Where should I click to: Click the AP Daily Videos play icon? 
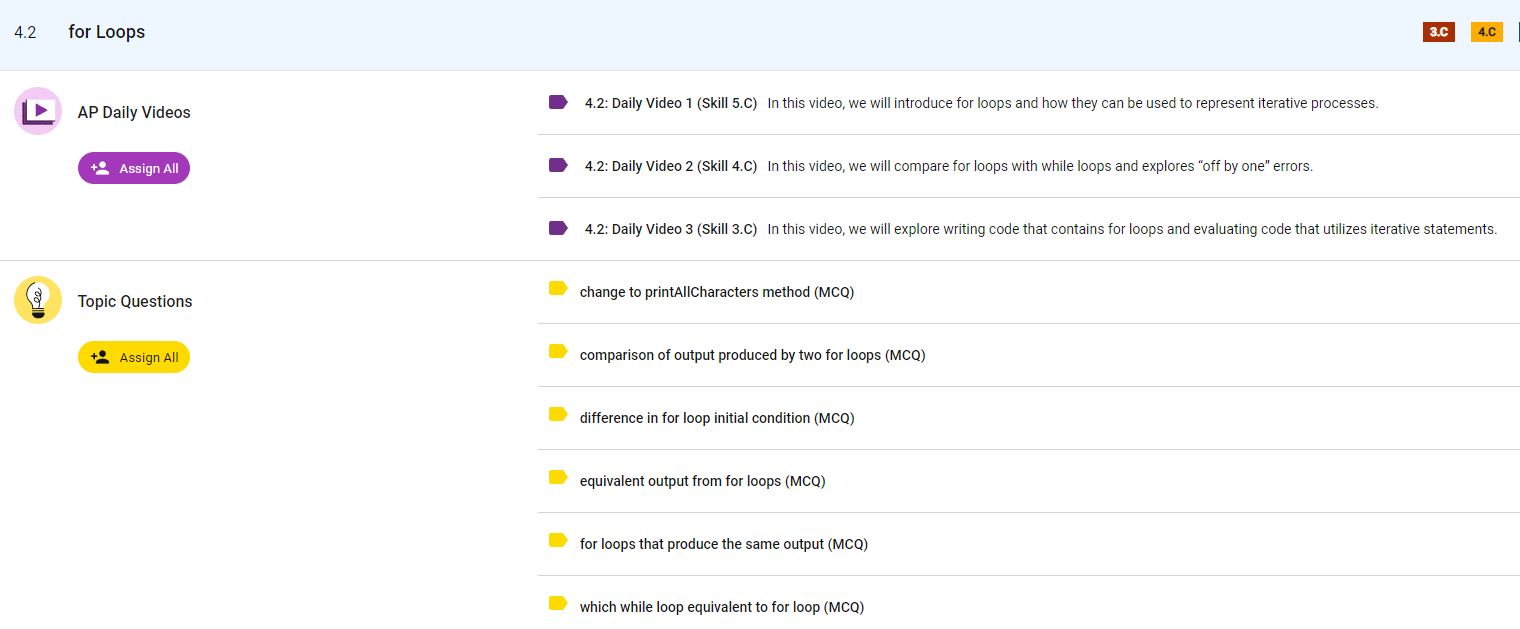(38, 111)
